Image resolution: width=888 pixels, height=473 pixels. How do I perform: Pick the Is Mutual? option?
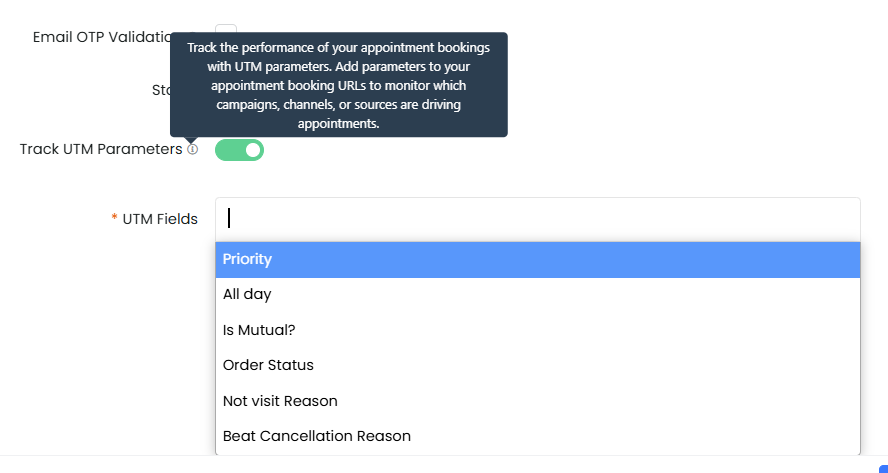537,330
